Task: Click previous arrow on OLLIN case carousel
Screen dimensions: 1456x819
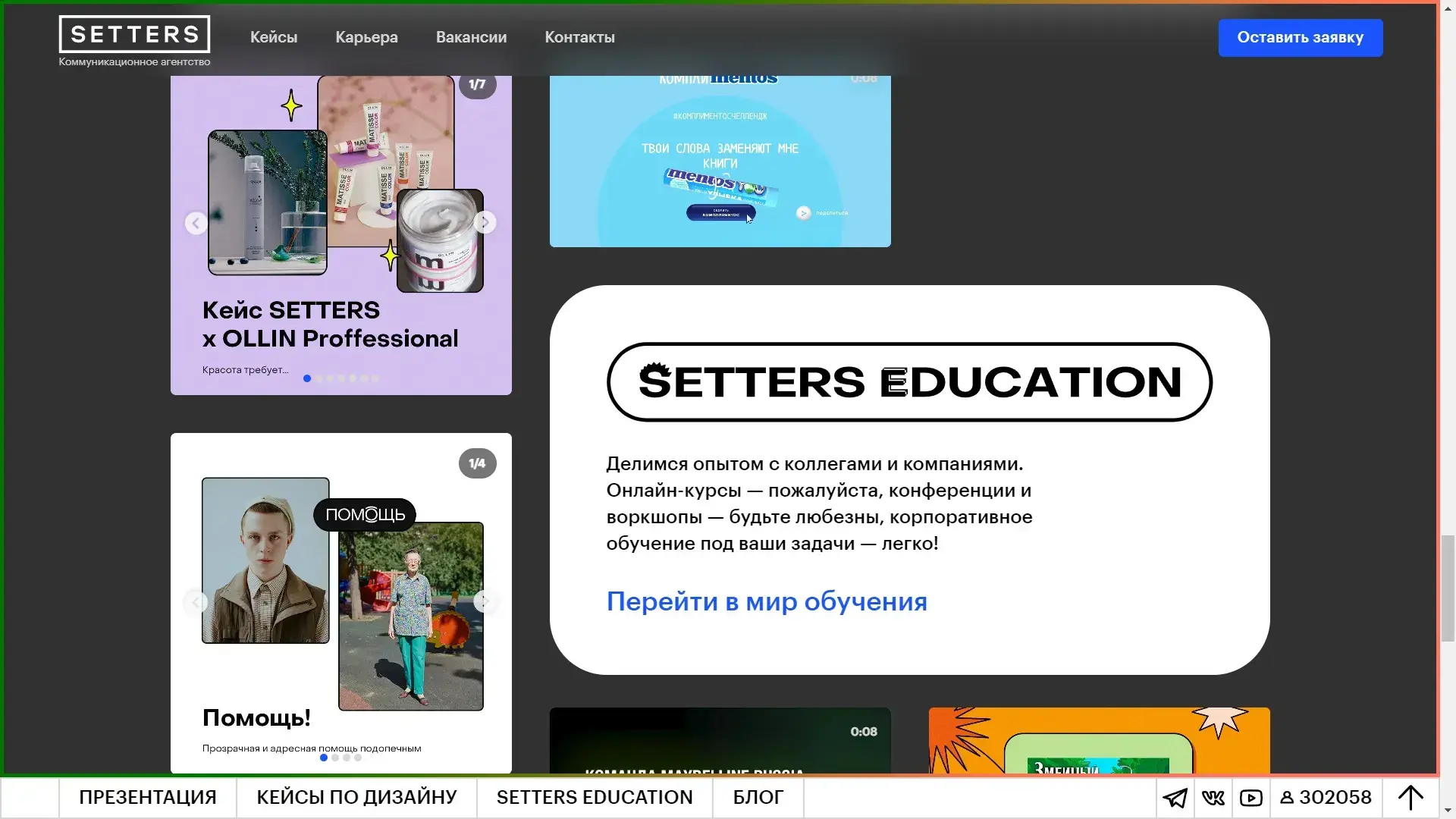Action: tap(196, 223)
